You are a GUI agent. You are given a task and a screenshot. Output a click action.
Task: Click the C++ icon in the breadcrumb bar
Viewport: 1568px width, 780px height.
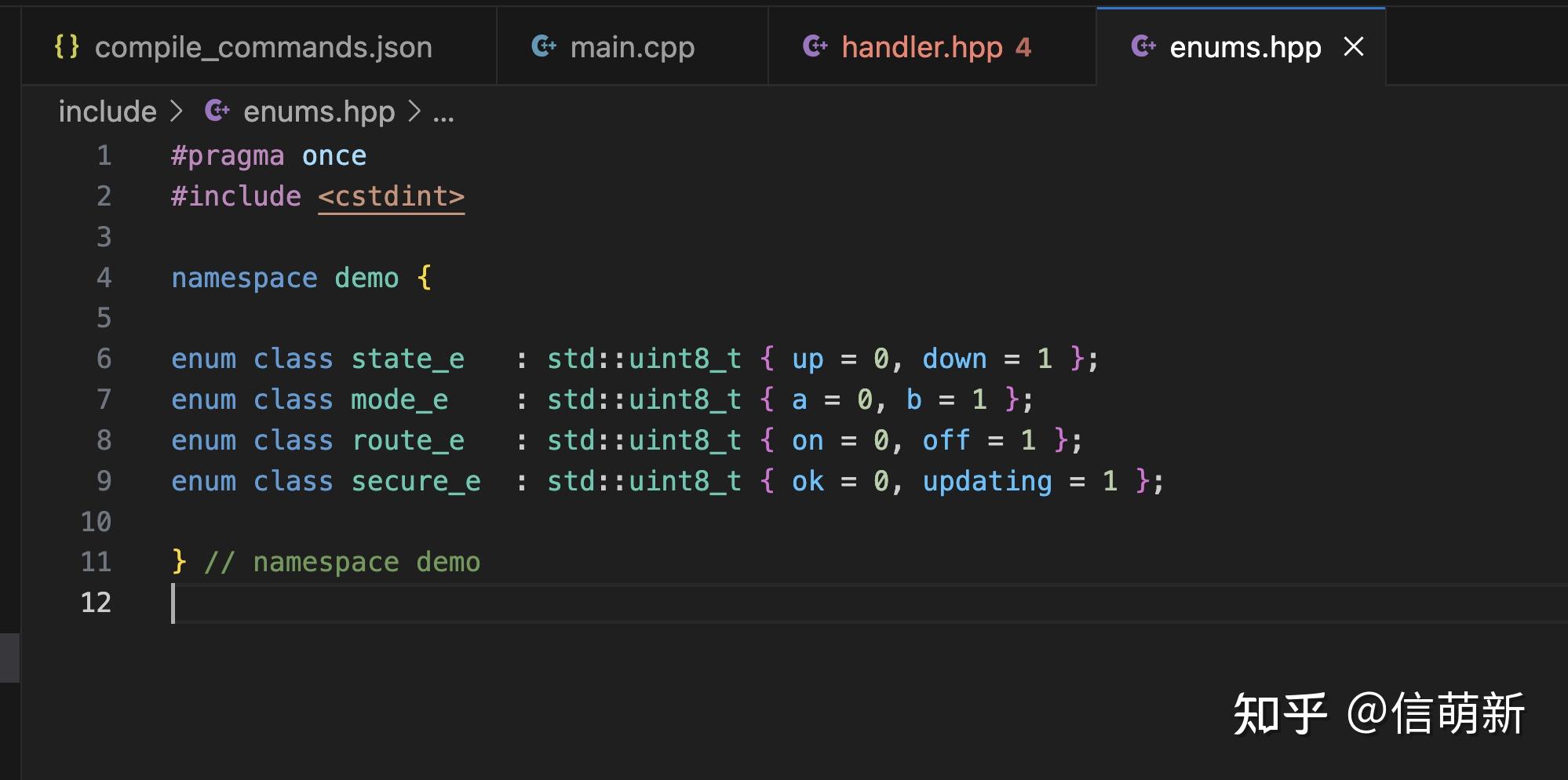click(217, 111)
